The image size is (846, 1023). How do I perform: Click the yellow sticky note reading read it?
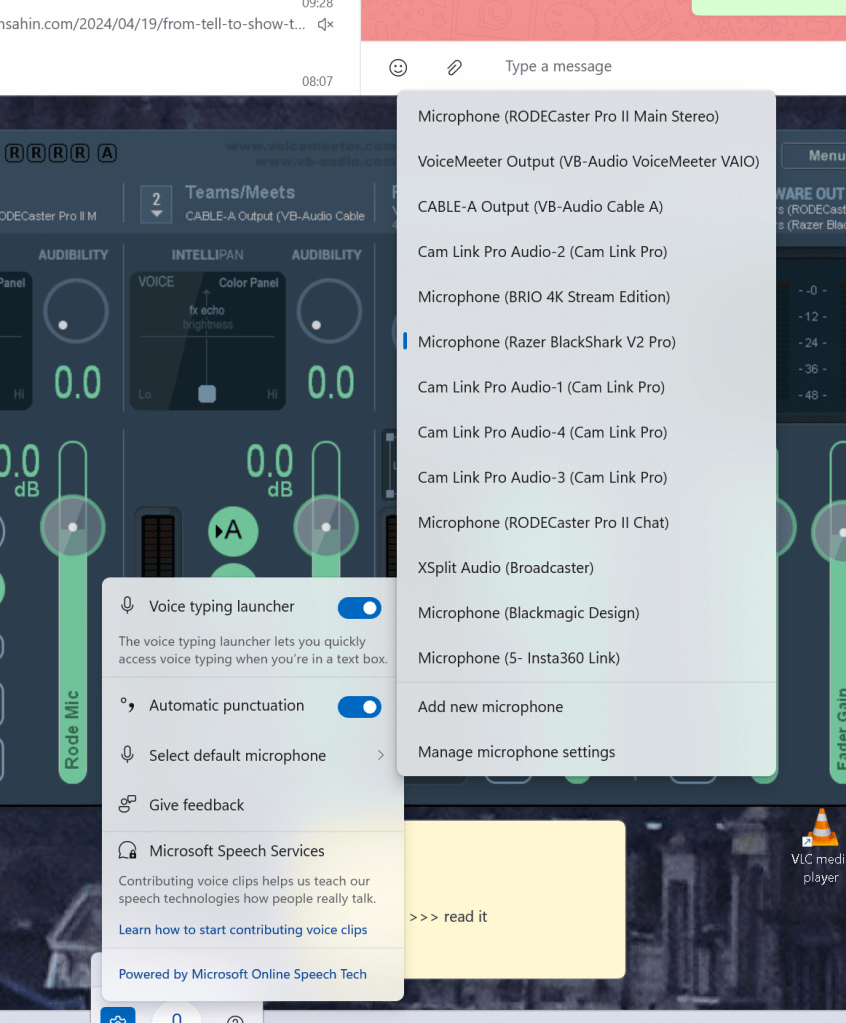click(x=515, y=899)
